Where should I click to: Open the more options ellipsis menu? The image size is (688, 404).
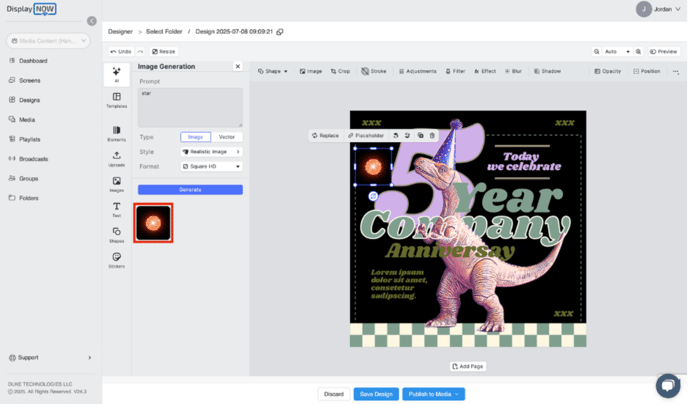click(x=676, y=72)
